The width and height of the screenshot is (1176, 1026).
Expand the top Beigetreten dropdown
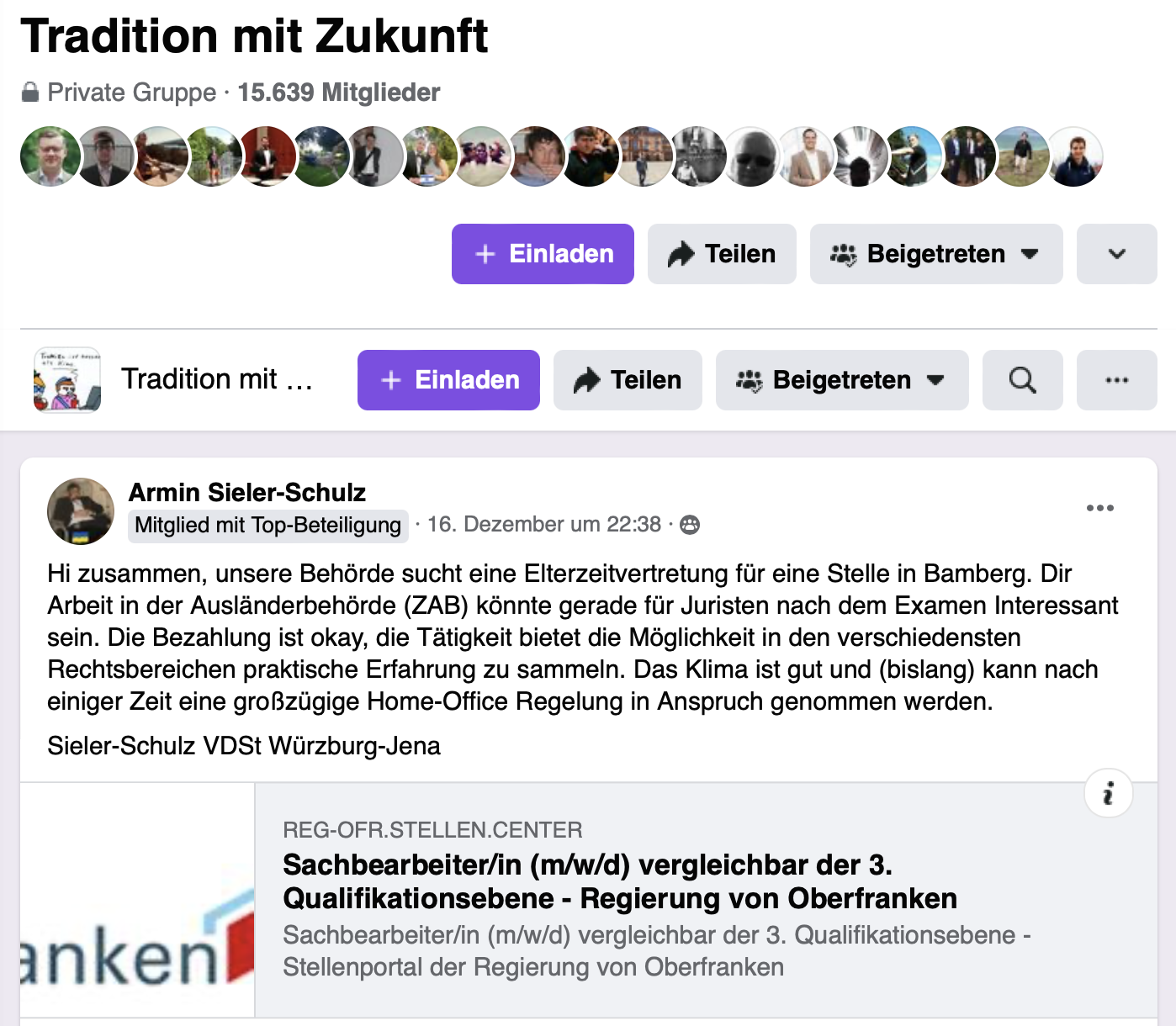[x=935, y=254]
